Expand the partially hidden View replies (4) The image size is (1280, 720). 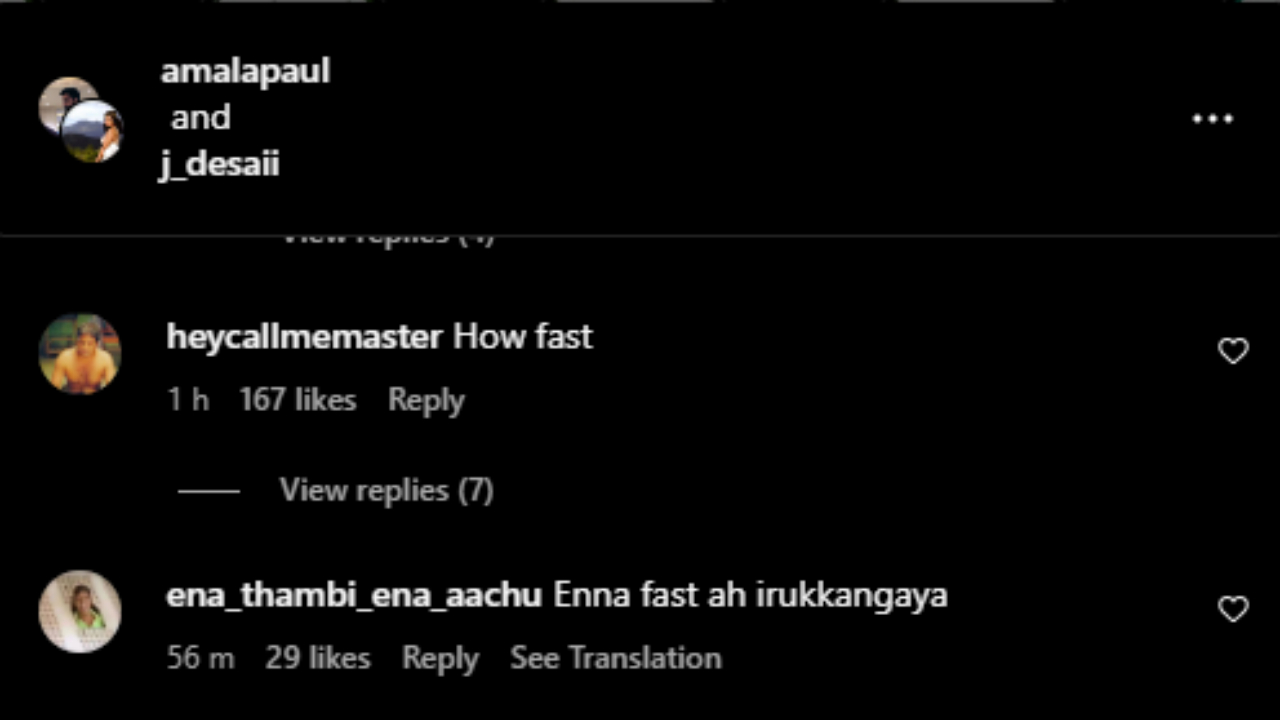click(388, 239)
